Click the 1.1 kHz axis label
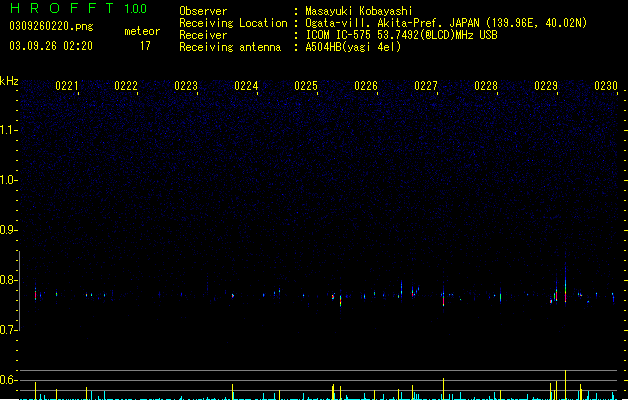Image resolution: width=629 pixels, height=400 pixels. point(9,130)
